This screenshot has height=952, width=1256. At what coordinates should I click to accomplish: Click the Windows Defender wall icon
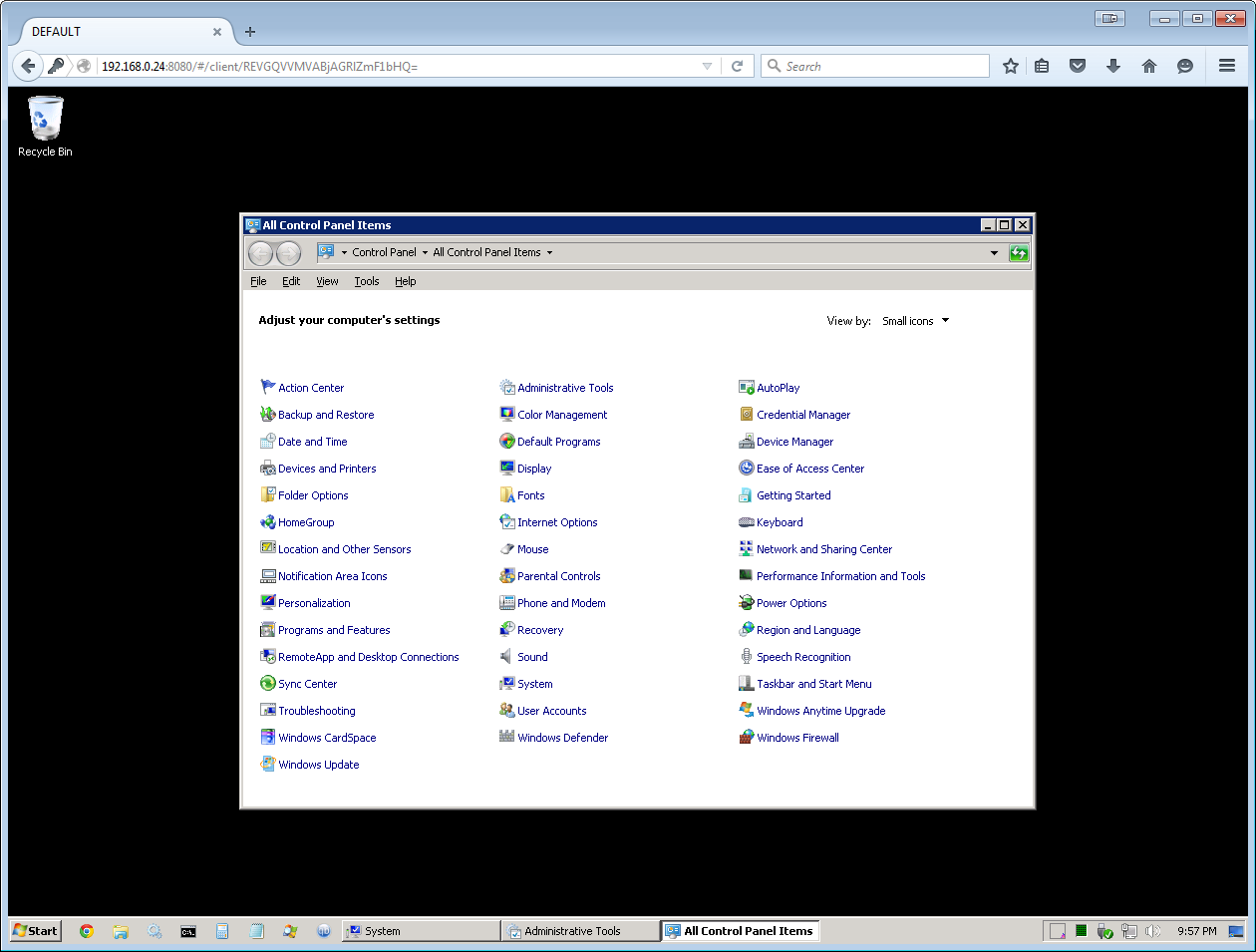click(x=506, y=737)
